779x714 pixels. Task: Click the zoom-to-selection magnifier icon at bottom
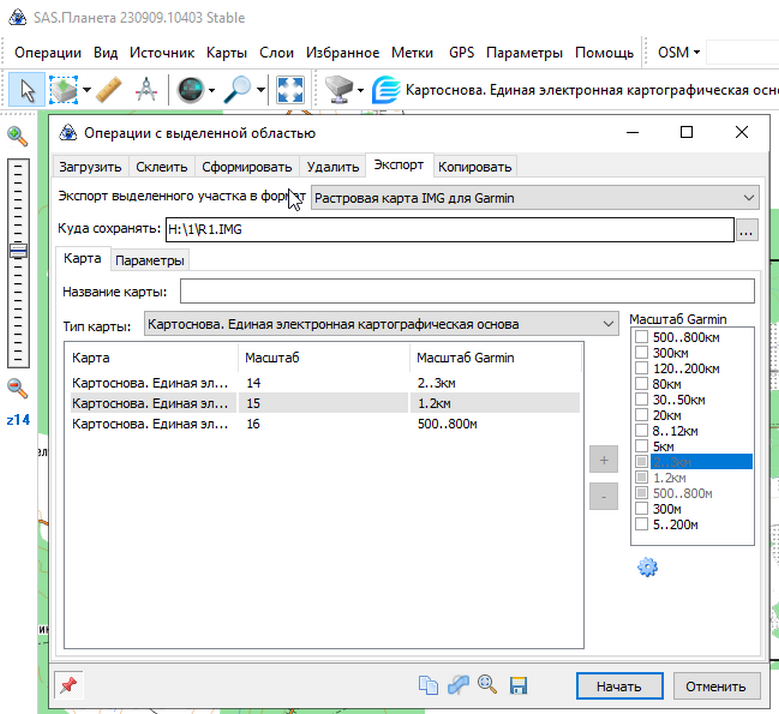(x=488, y=685)
